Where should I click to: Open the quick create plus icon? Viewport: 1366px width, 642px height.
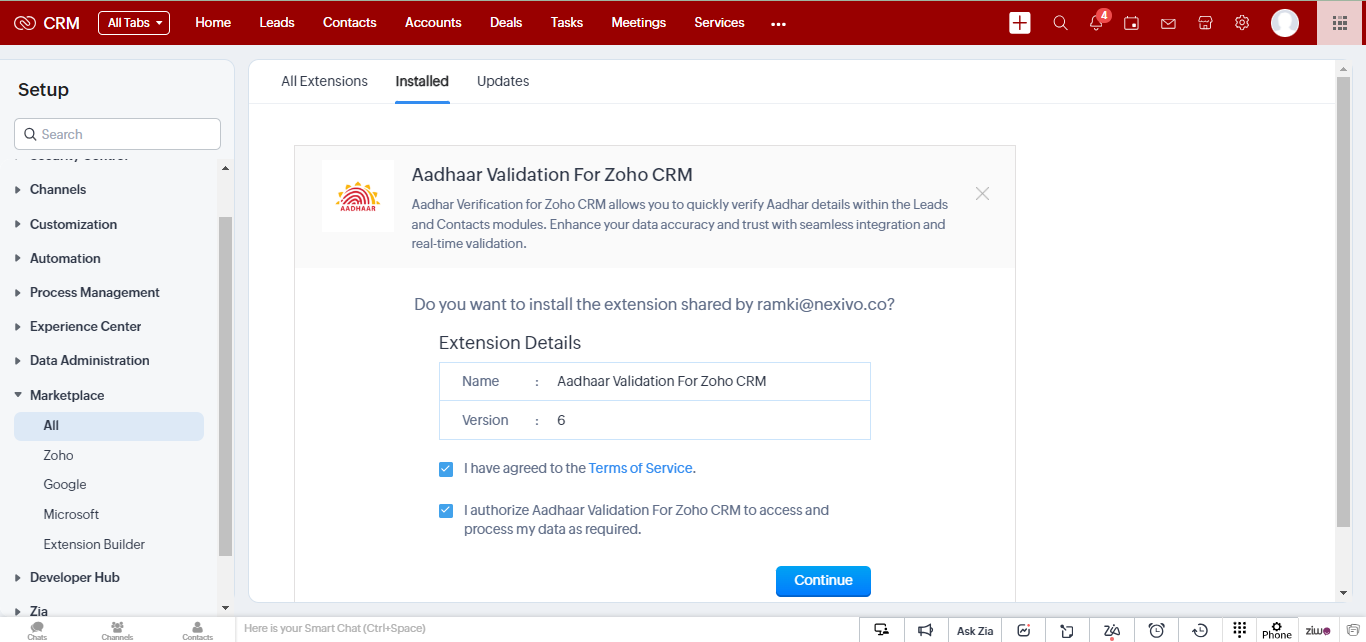tap(1020, 23)
